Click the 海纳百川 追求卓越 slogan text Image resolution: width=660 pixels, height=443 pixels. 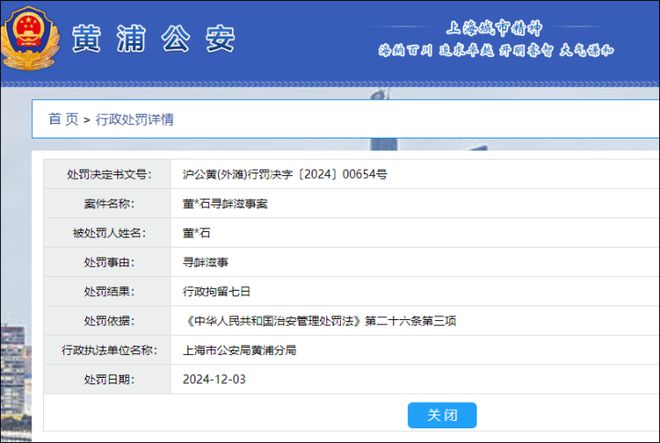click(x=496, y=50)
